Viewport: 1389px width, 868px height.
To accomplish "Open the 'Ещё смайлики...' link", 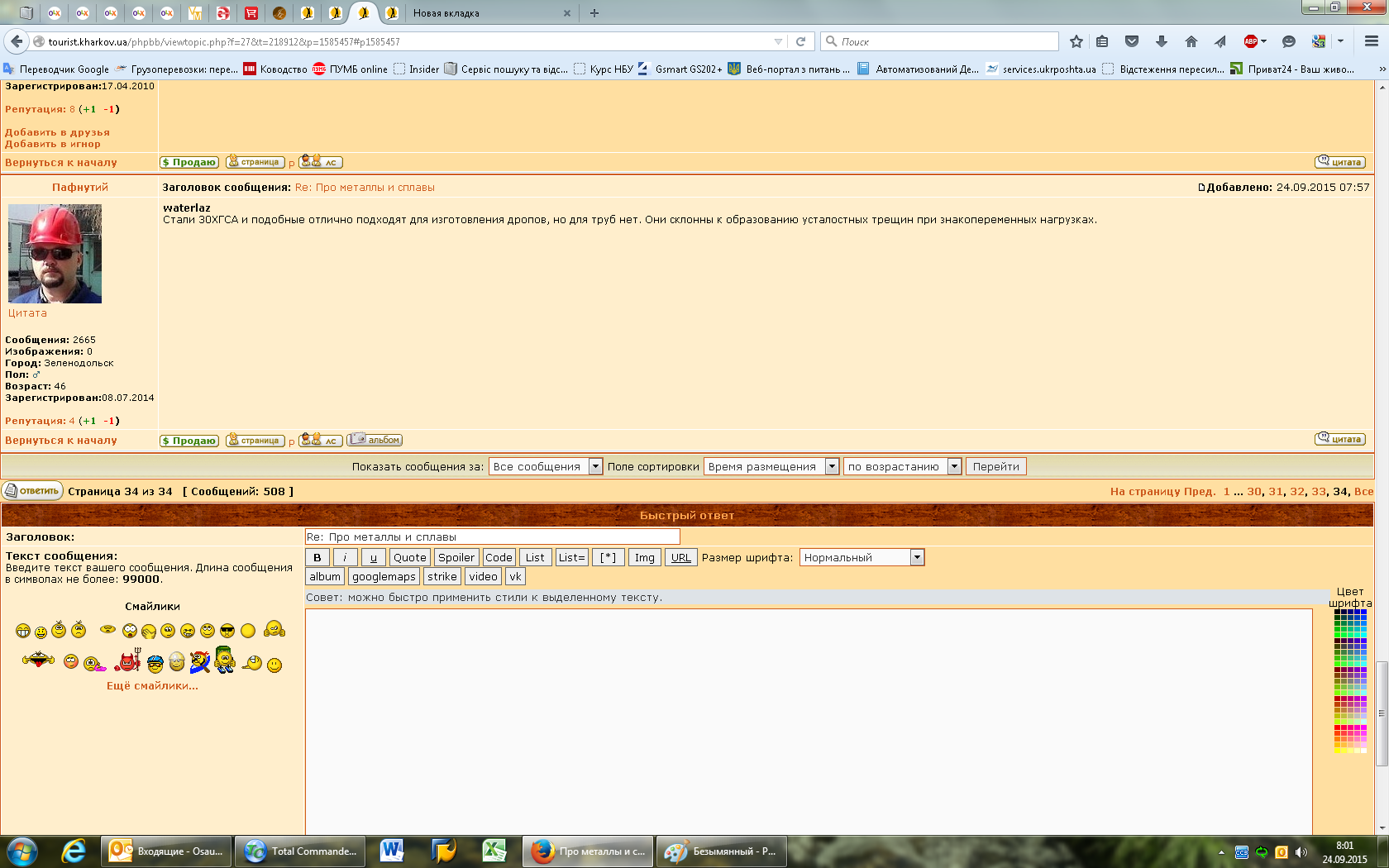I will pyautogui.click(x=152, y=685).
